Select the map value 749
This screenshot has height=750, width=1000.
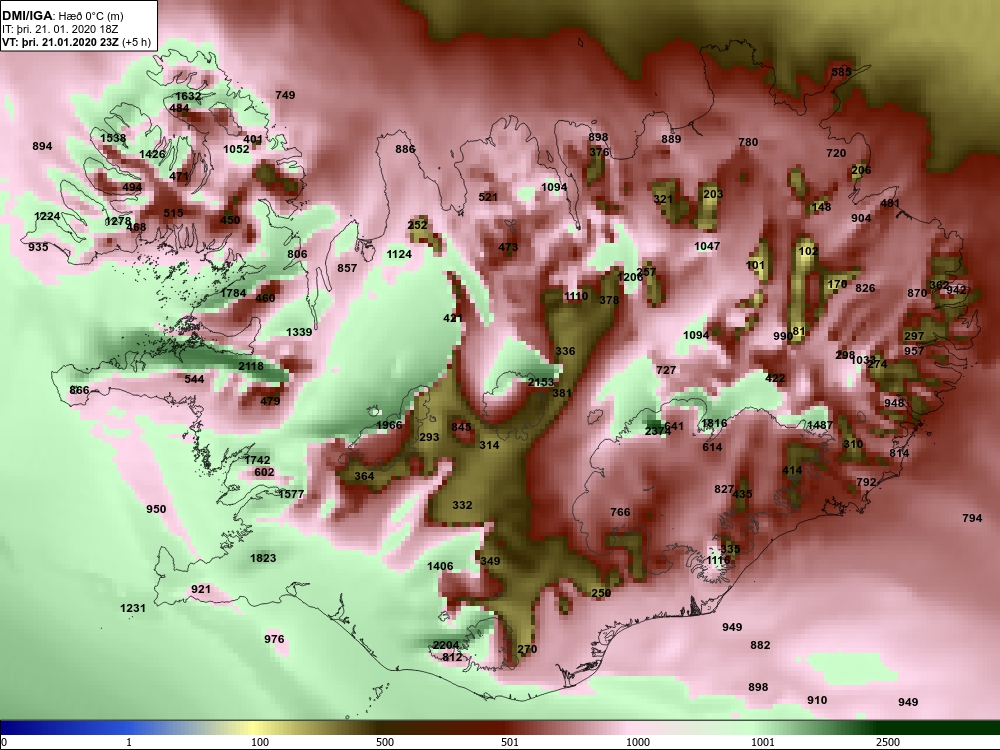(285, 95)
